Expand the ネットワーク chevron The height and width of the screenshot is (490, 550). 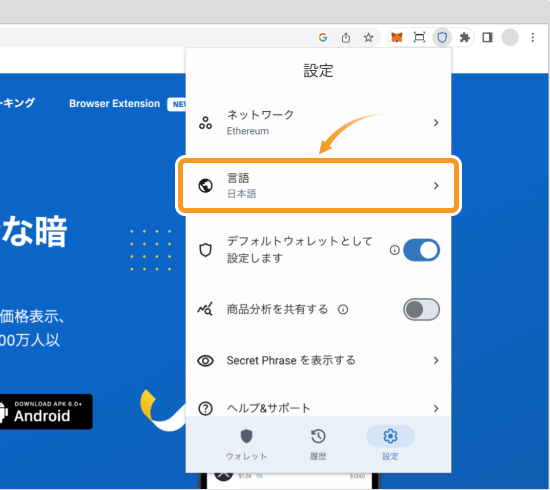[x=436, y=123]
